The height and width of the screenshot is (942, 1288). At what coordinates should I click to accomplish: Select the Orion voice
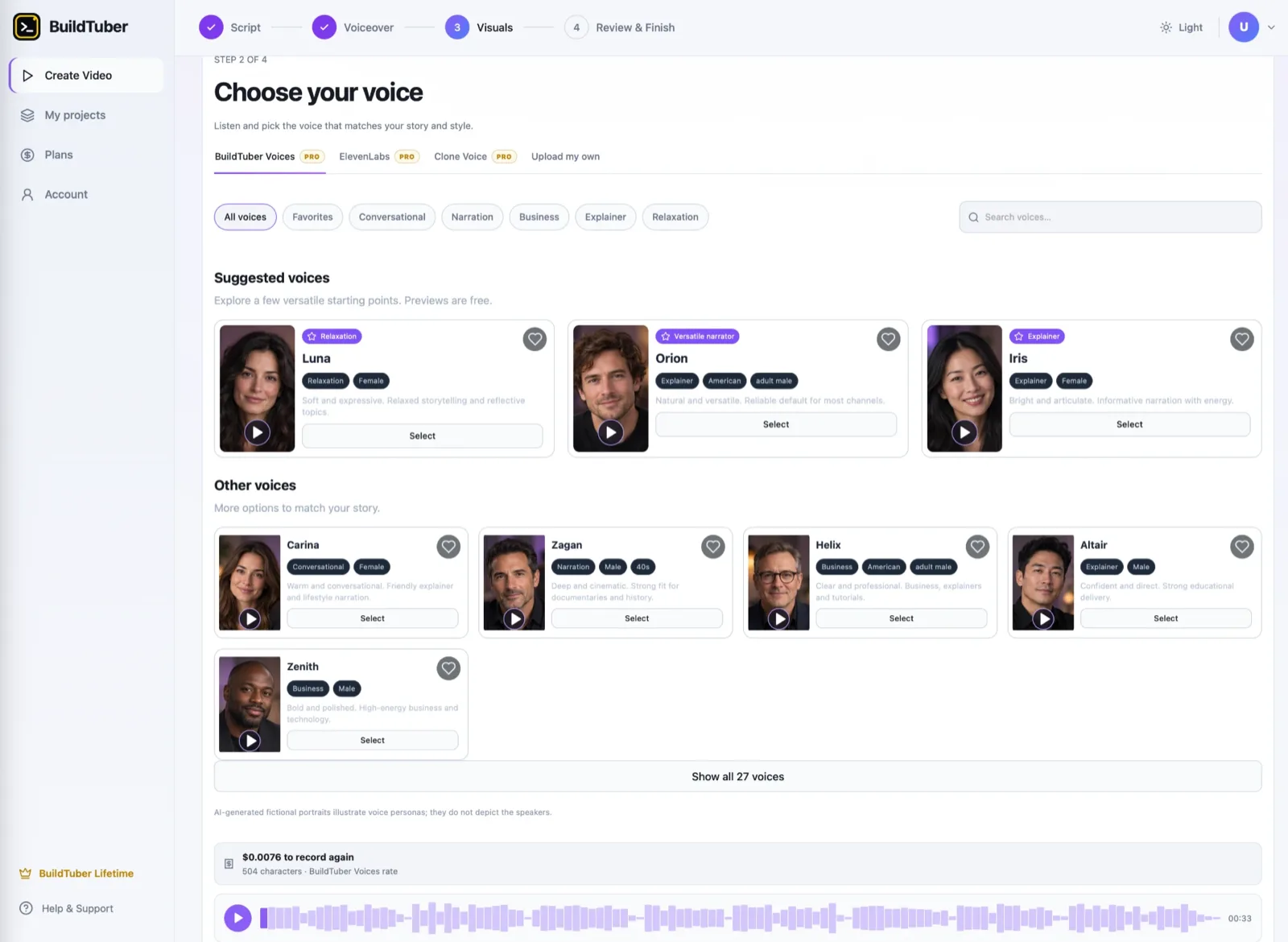tap(776, 424)
